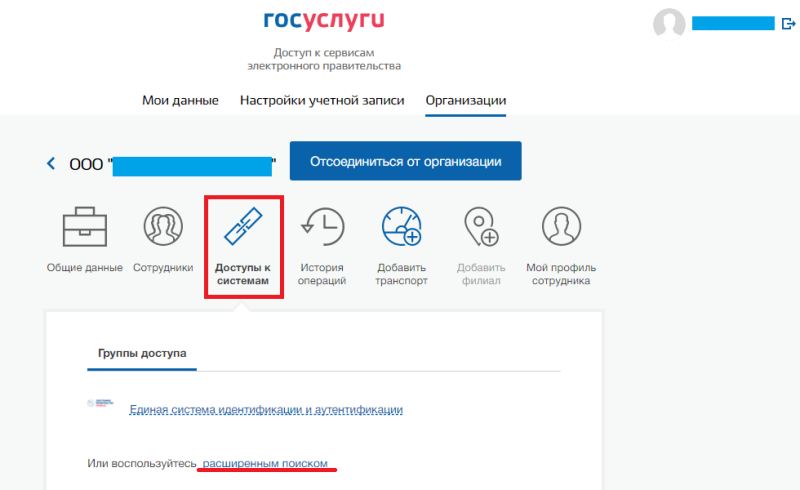Open the Общие данные briefcase icon
The image size is (800, 490).
[85, 227]
